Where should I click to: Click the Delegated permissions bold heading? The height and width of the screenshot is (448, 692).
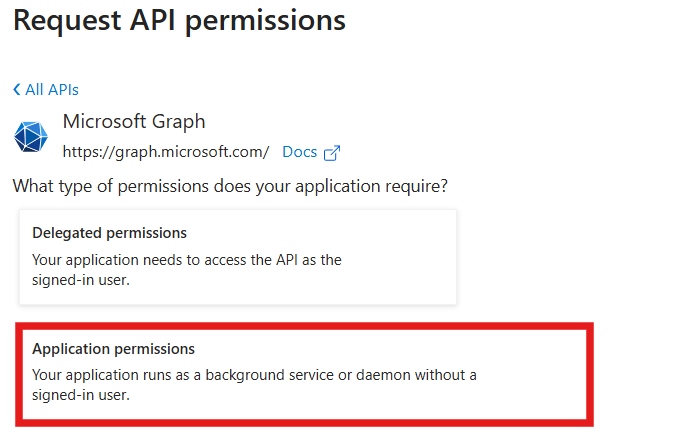pyautogui.click(x=109, y=233)
